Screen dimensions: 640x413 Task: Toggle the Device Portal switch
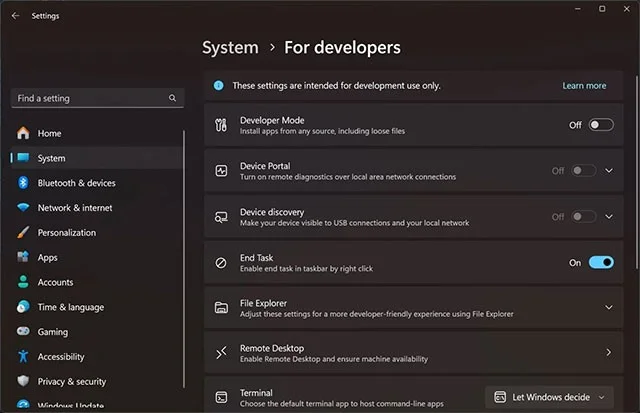584,171
